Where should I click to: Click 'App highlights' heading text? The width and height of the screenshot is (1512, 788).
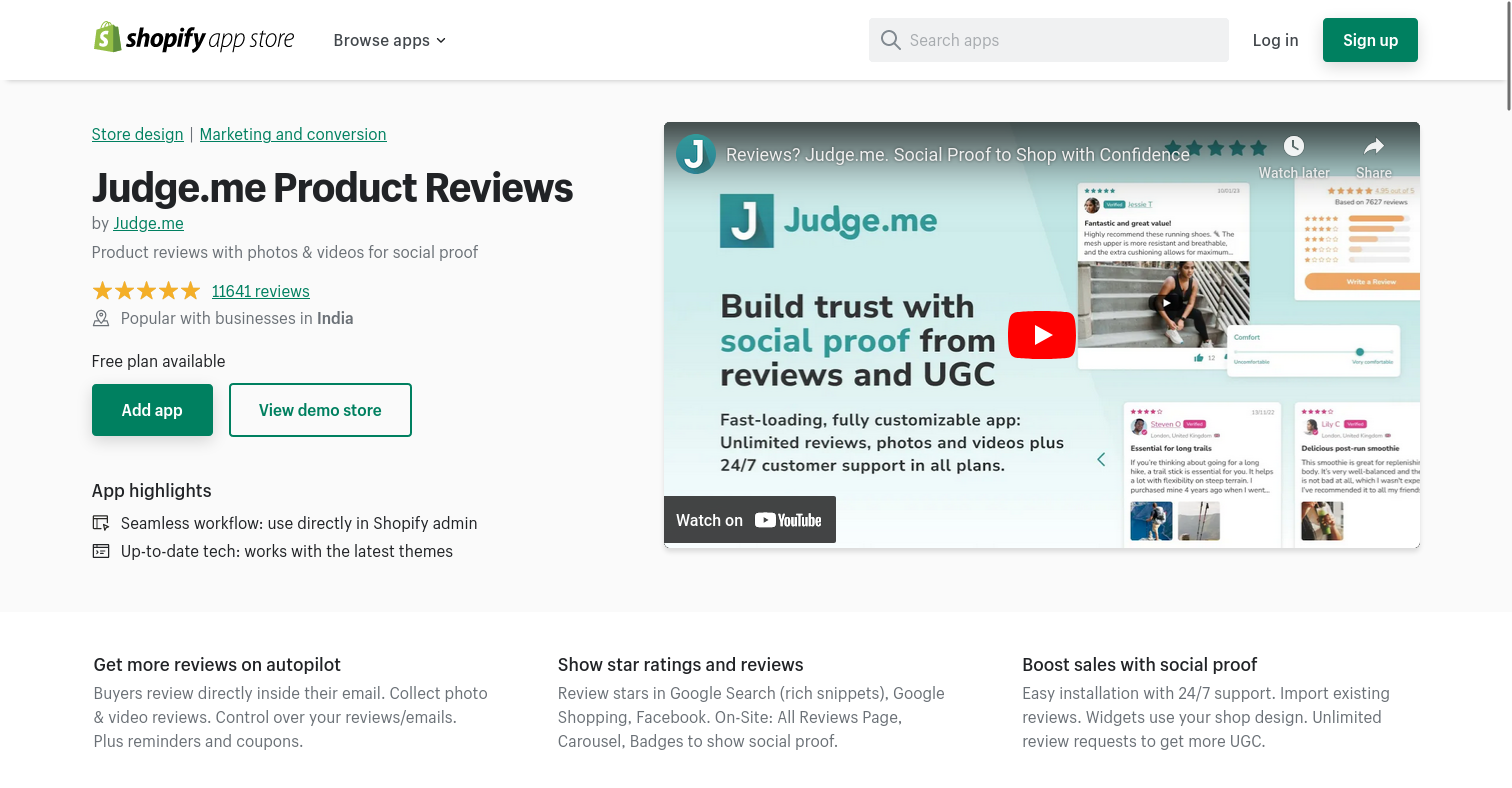[x=151, y=491]
